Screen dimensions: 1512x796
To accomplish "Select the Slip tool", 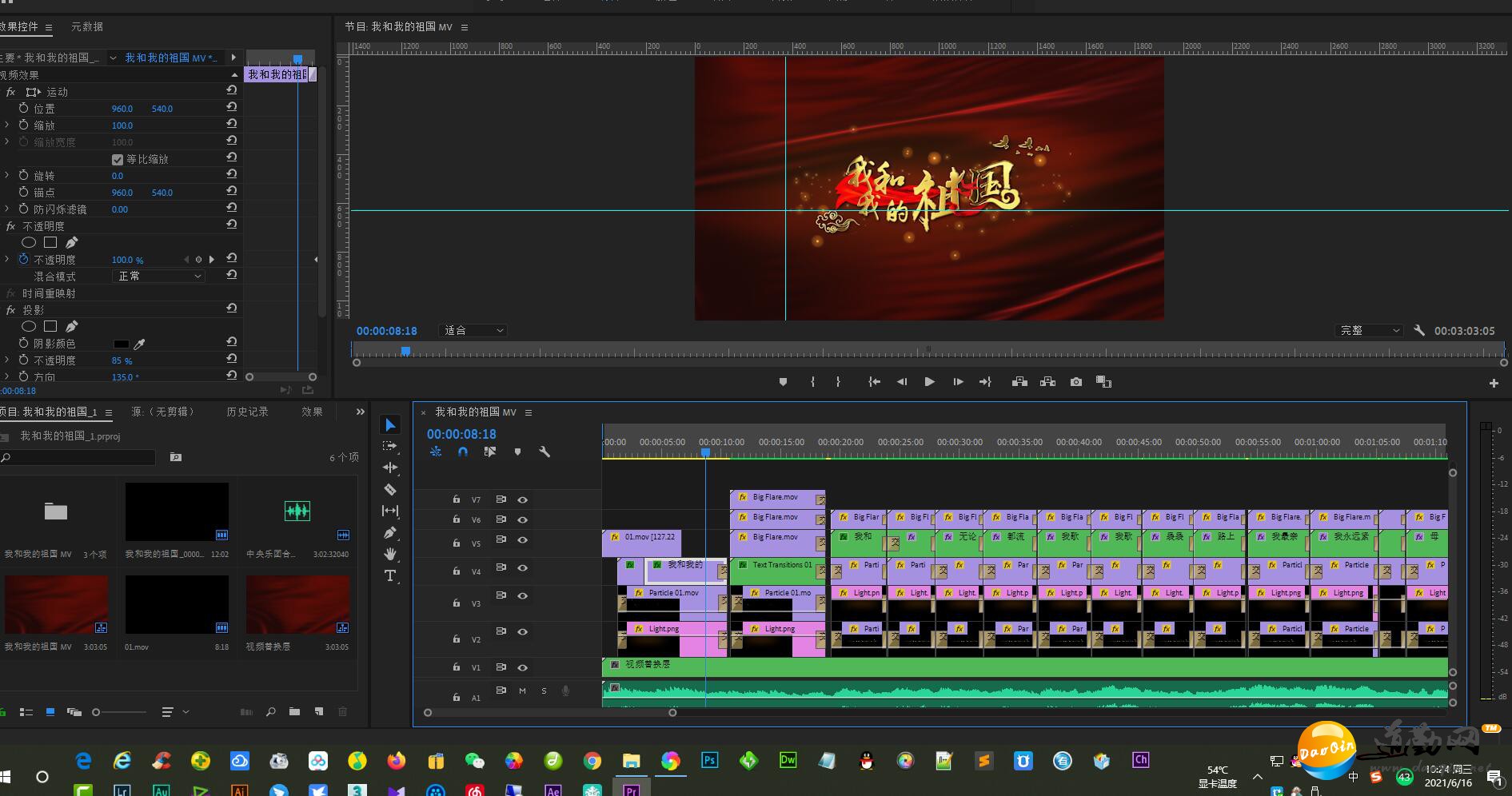I will pos(390,511).
